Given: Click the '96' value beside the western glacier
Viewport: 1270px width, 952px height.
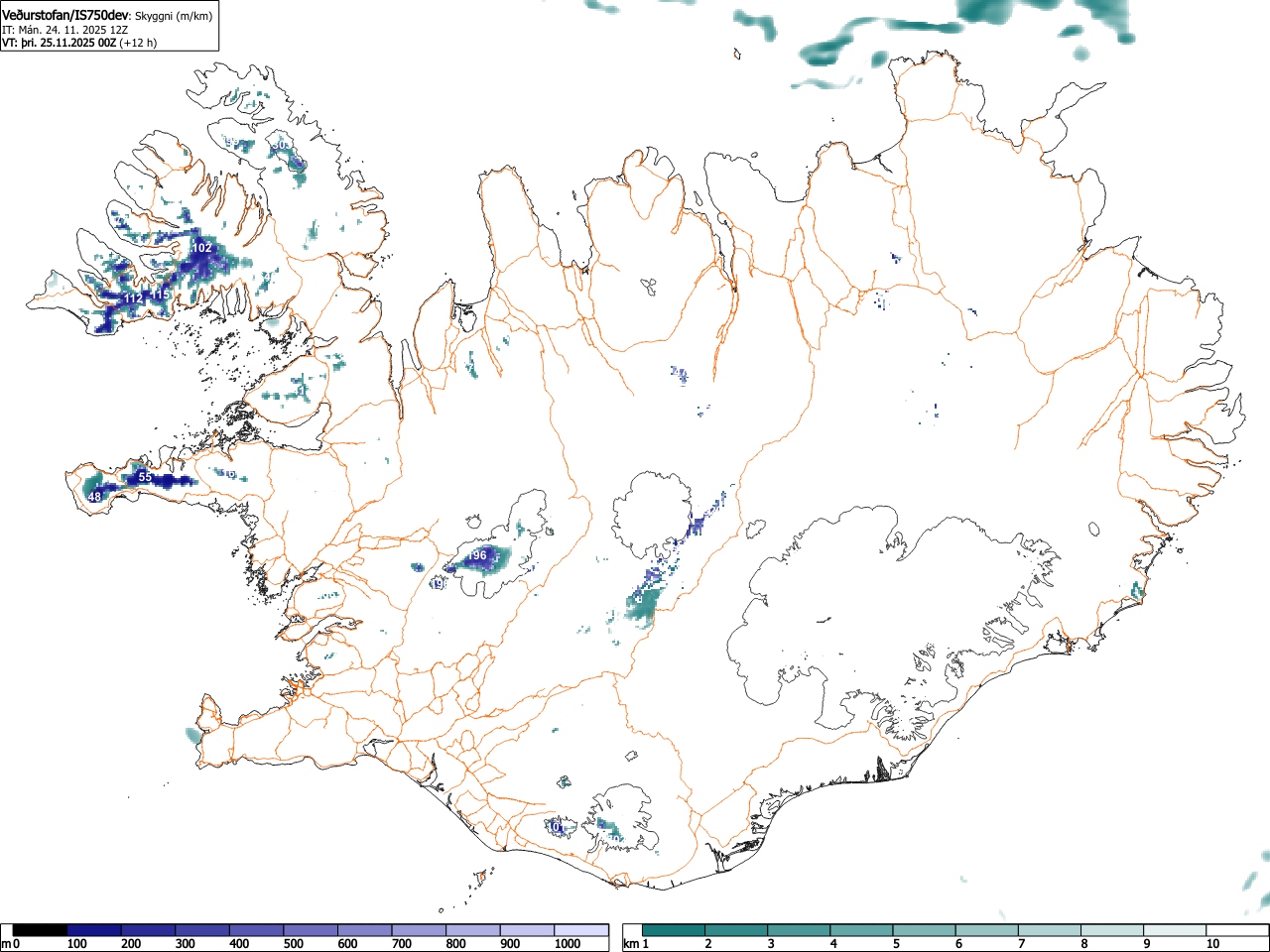Looking at the screenshot, I should point(480,555).
